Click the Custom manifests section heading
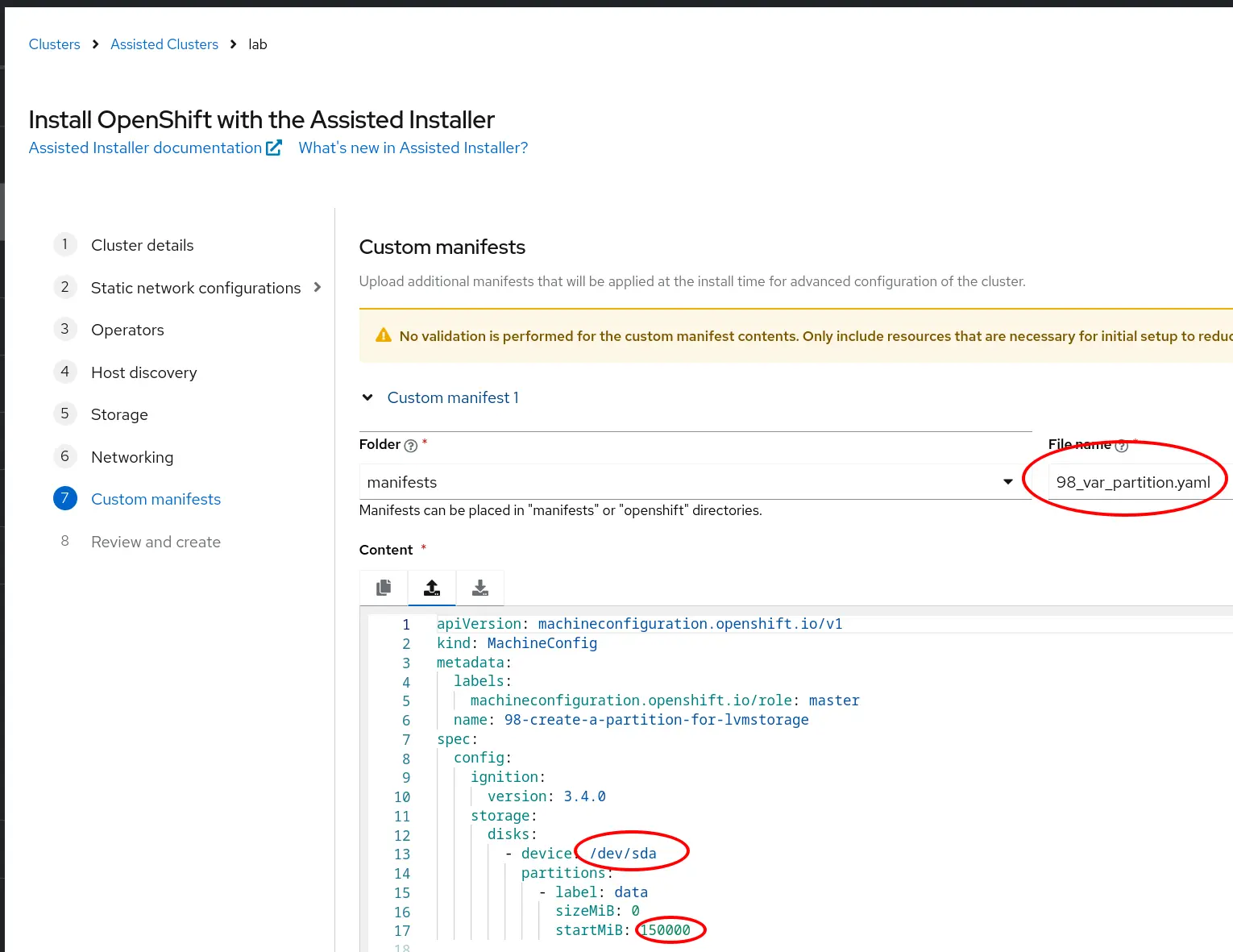This screenshot has height=952, width=1233. 442,247
